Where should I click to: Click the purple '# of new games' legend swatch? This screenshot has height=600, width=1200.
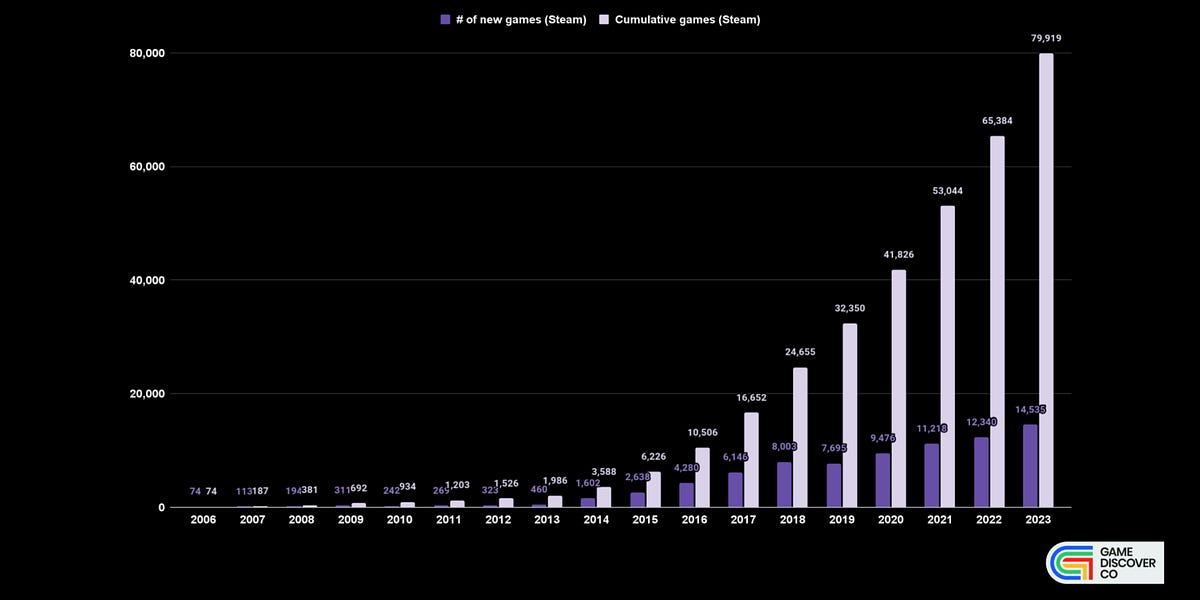point(445,19)
